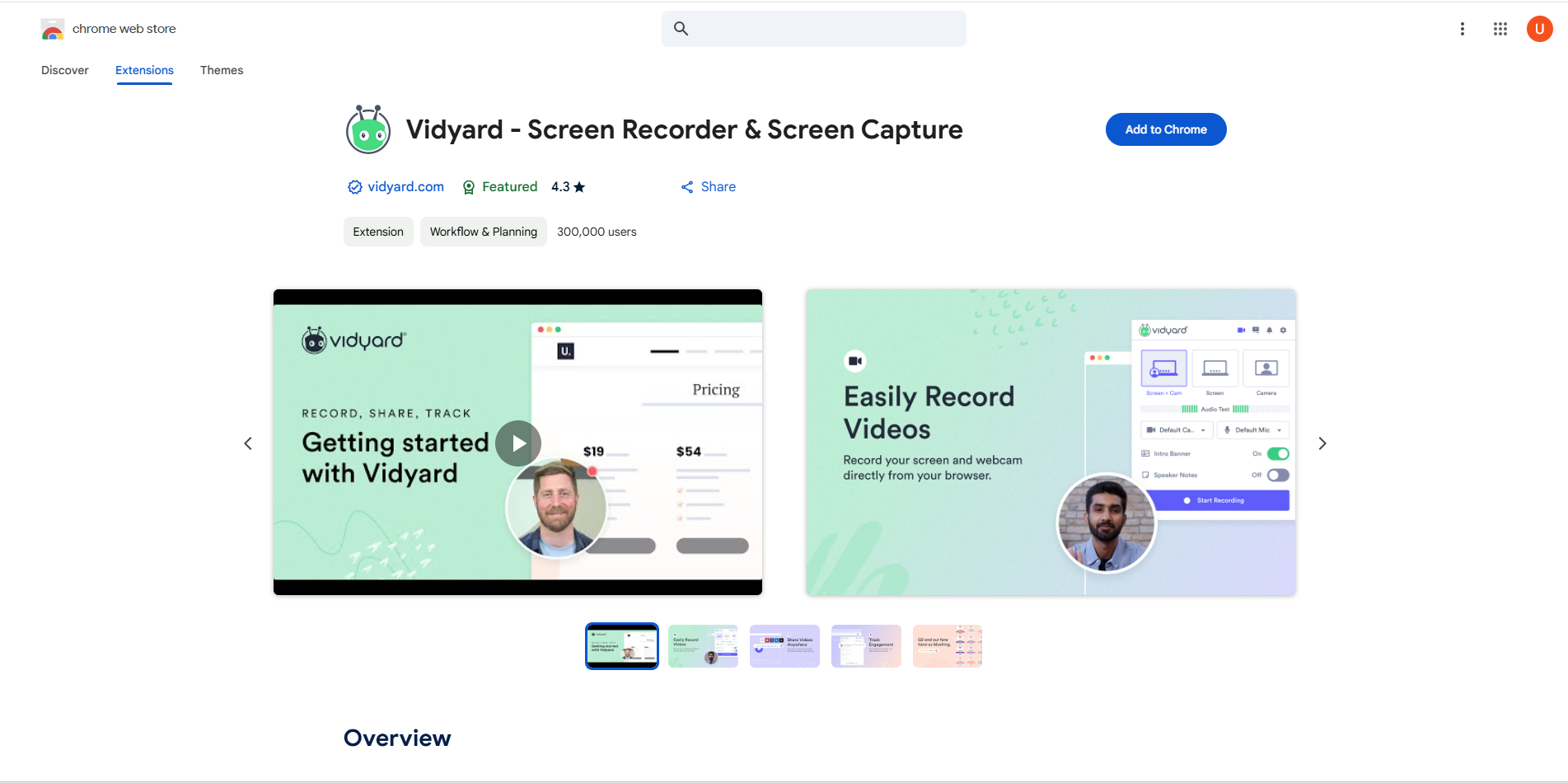Click the Add to Chrome button
Screen dimensions: 1568x783
[1166, 129]
